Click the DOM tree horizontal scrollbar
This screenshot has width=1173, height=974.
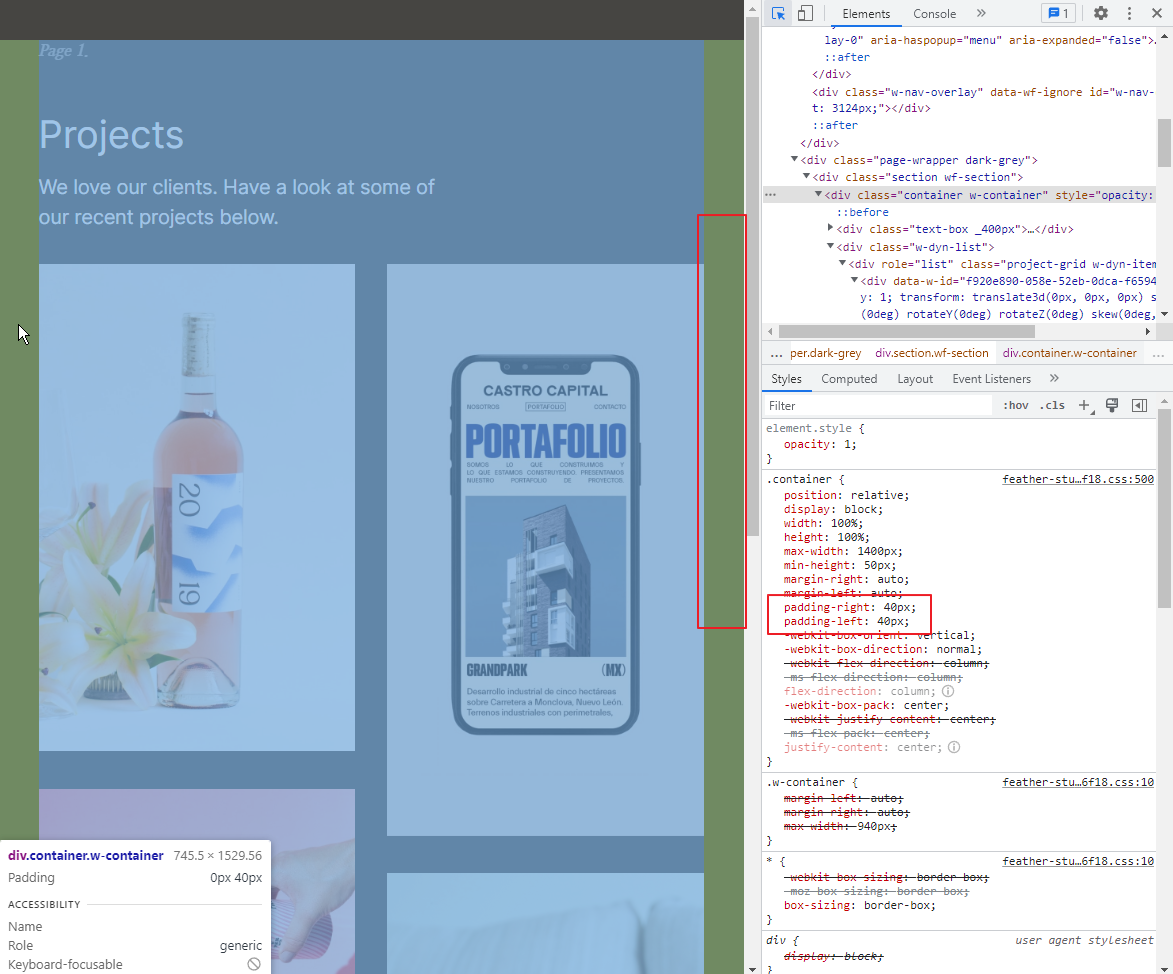click(906, 331)
